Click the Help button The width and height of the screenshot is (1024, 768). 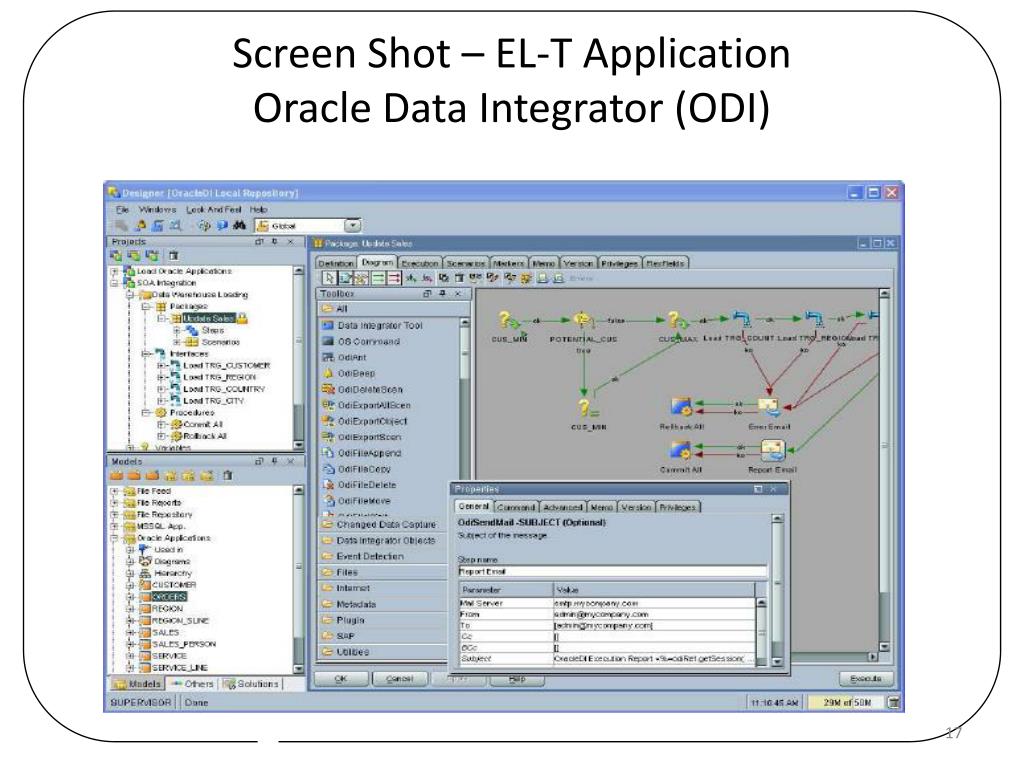pyautogui.click(x=517, y=679)
